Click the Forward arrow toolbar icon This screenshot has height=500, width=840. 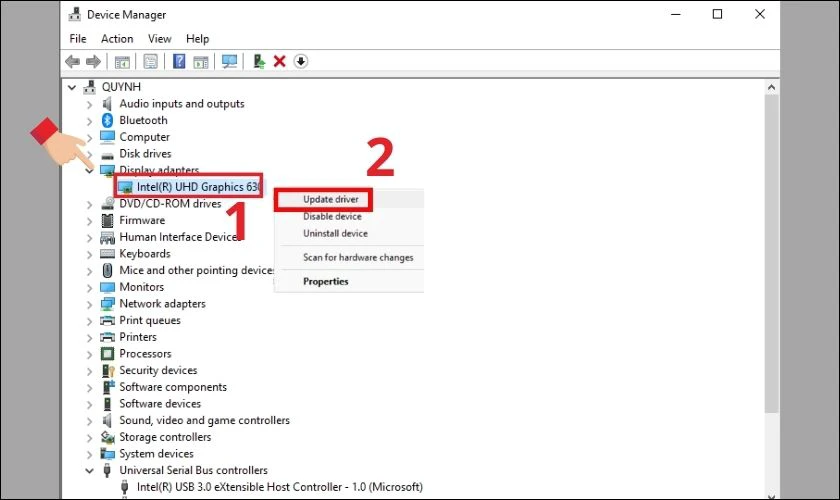pos(93,62)
